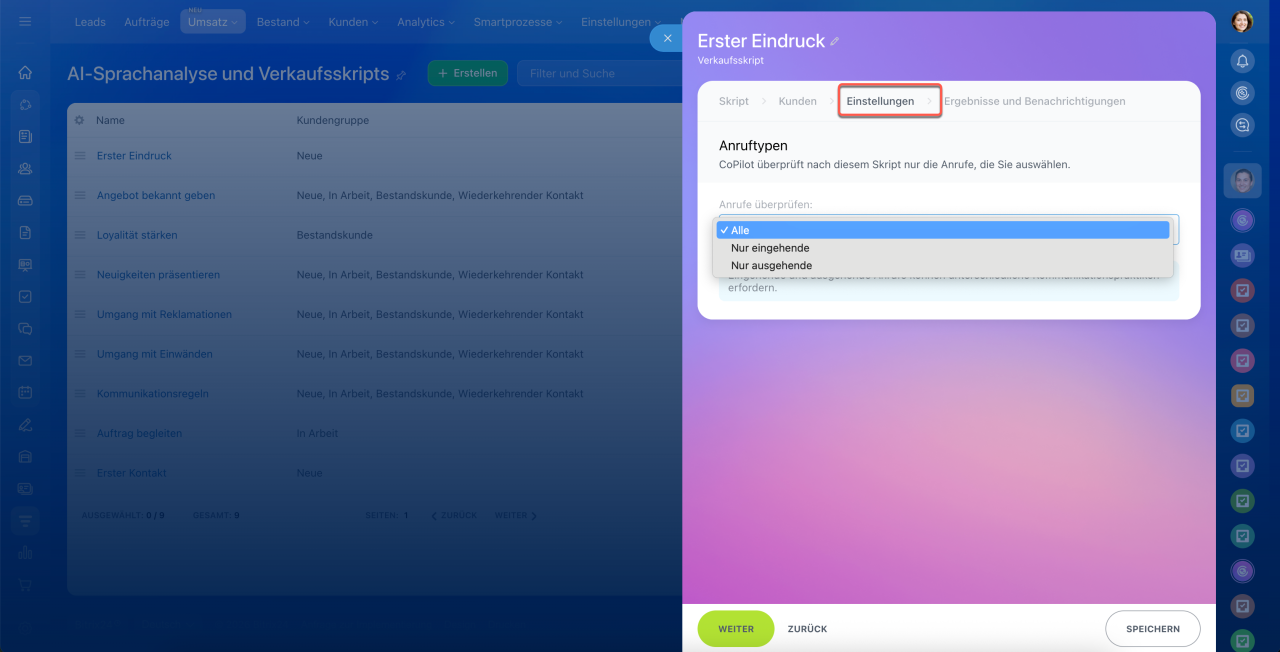Open the chat search icon in the right sidebar

pyautogui.click(x=1242, y=126)
